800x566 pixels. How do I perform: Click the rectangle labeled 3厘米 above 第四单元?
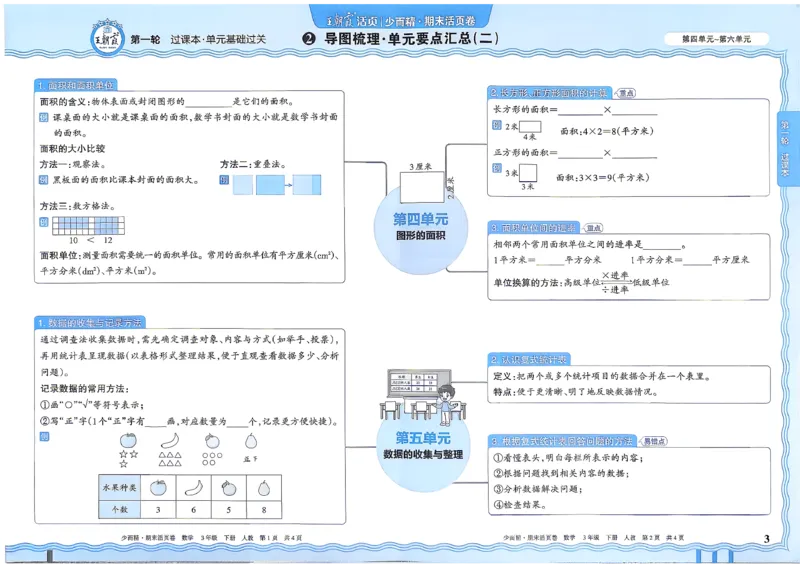pyautogui.click(x=421, y=187)
